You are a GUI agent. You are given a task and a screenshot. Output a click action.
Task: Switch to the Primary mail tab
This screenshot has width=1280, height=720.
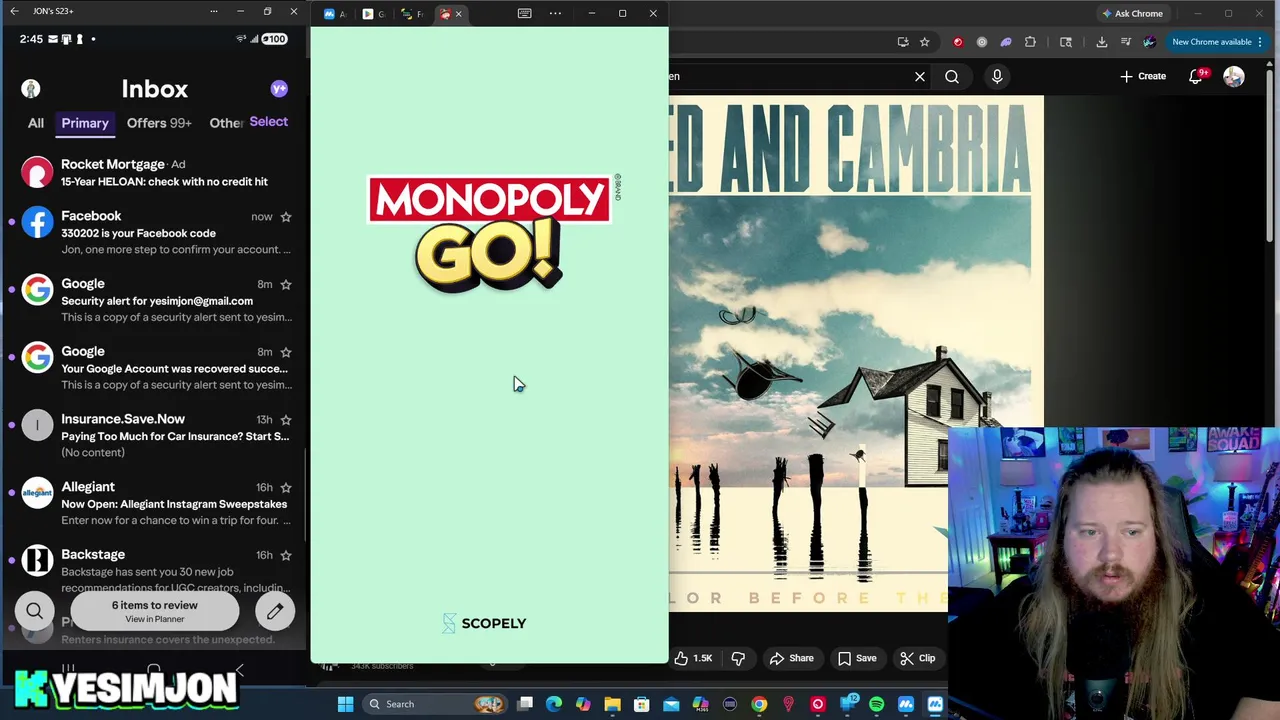tap(85, 123)
